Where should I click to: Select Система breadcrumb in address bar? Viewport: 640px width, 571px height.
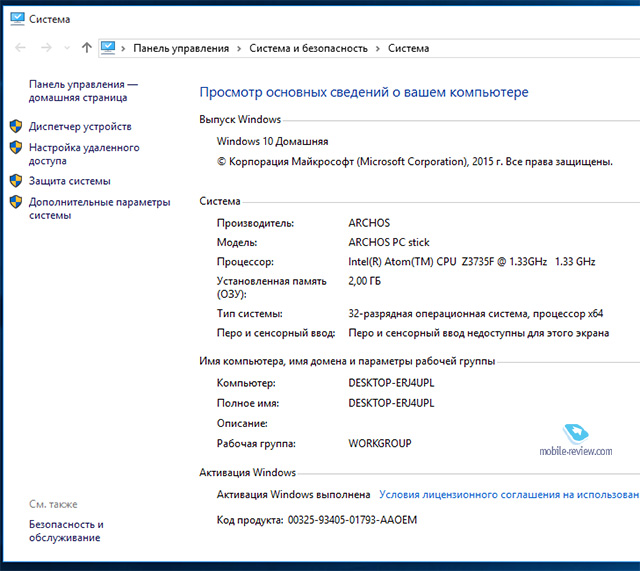(408, 49)
